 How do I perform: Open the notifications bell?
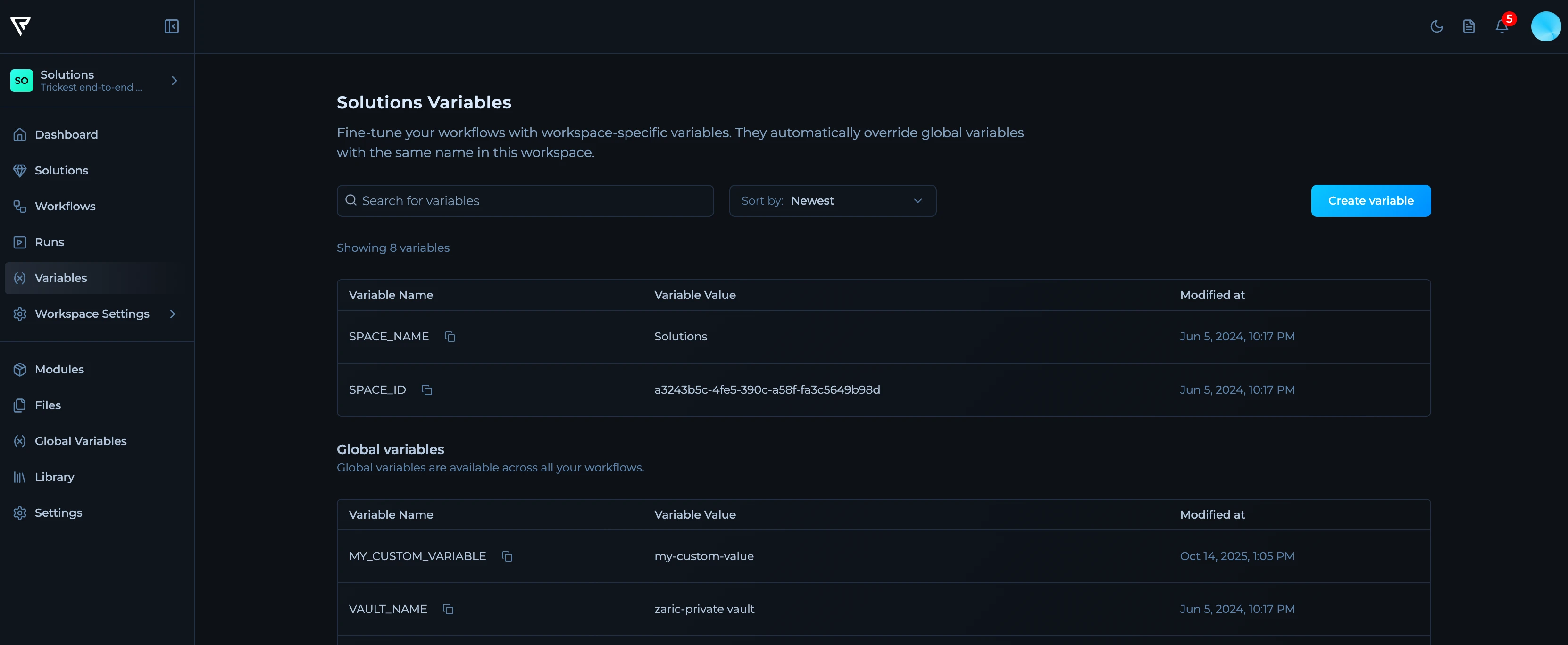(x=1501, y=26)
